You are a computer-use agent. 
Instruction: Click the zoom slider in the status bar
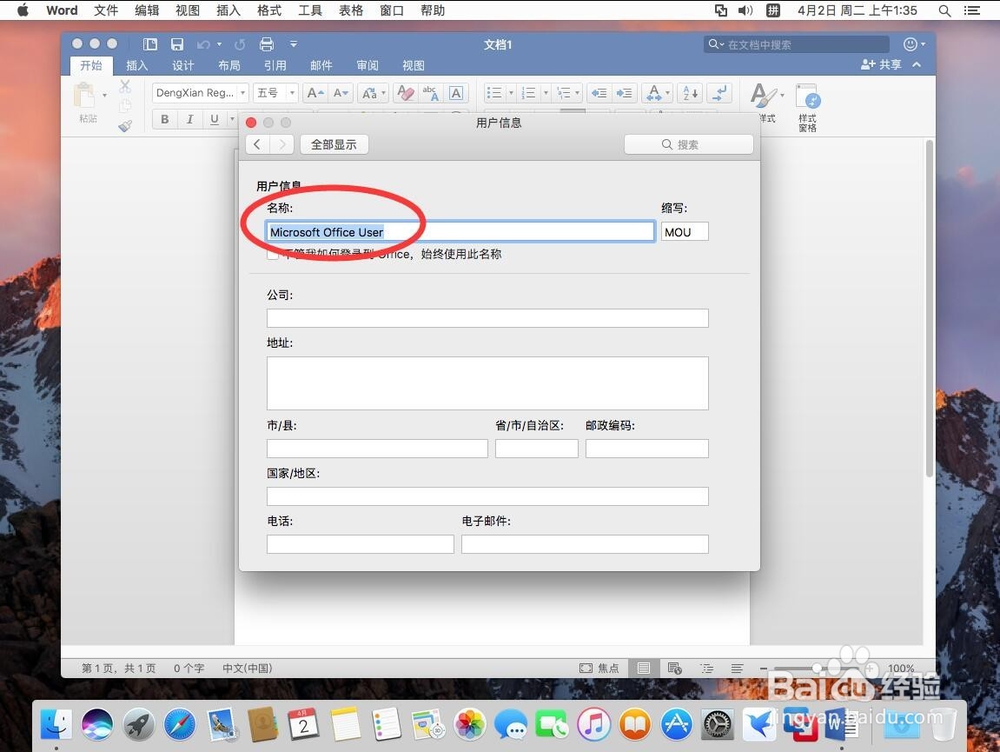point(816,668)
